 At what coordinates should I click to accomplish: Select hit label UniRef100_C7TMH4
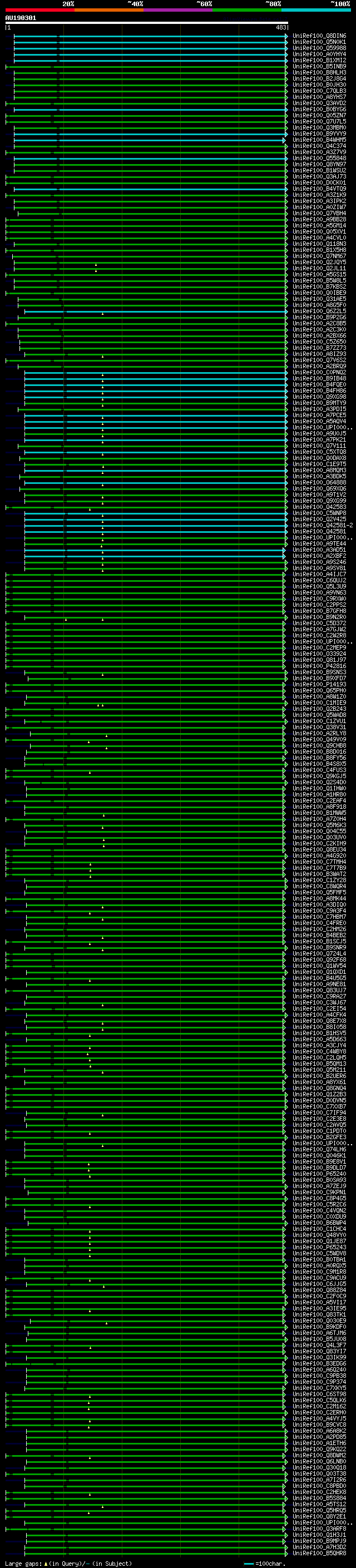[319, 862]
